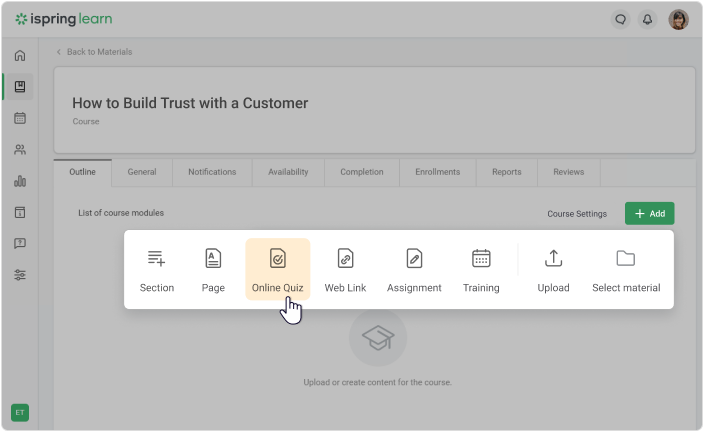Click the green ET badge in sidebar
This screenshot has height=432, width=704.
click(x=20, y=413)
